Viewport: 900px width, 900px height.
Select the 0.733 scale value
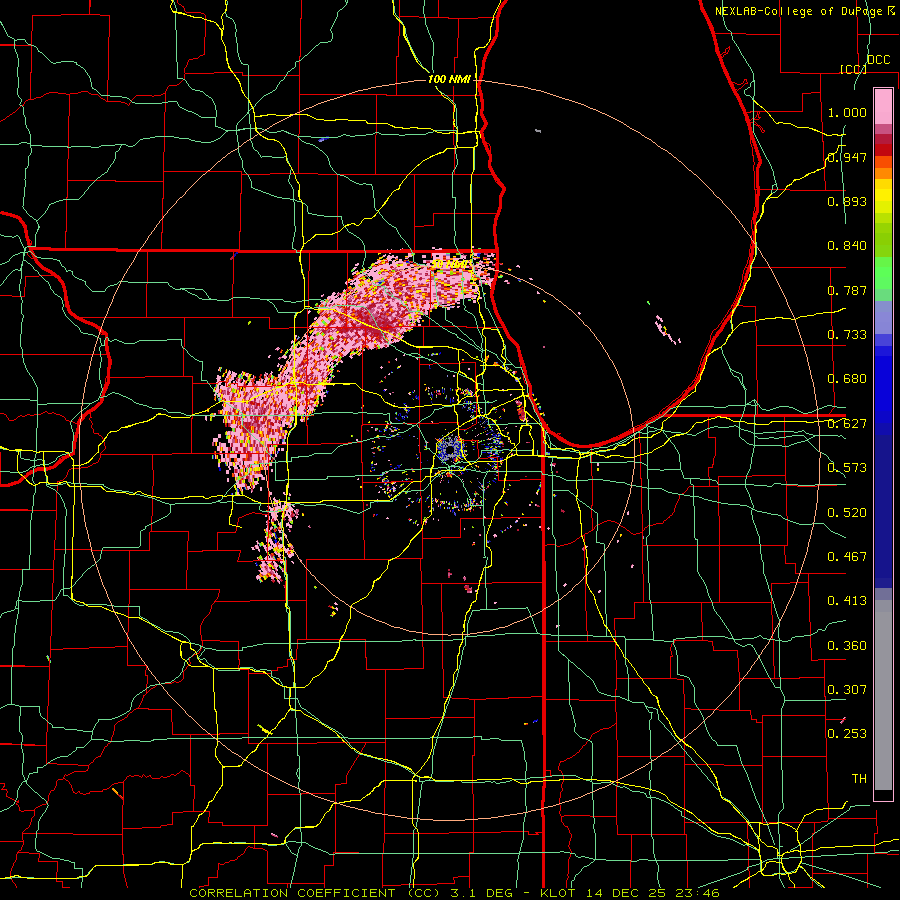847,335
